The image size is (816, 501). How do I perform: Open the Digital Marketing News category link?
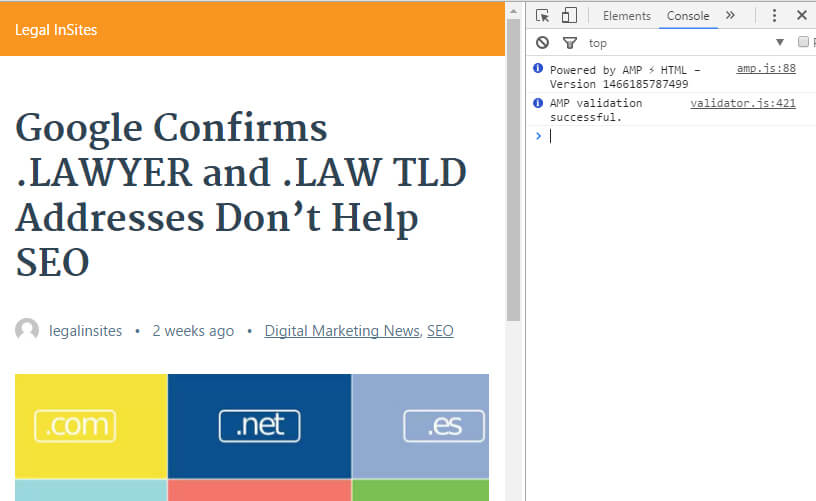342,331
